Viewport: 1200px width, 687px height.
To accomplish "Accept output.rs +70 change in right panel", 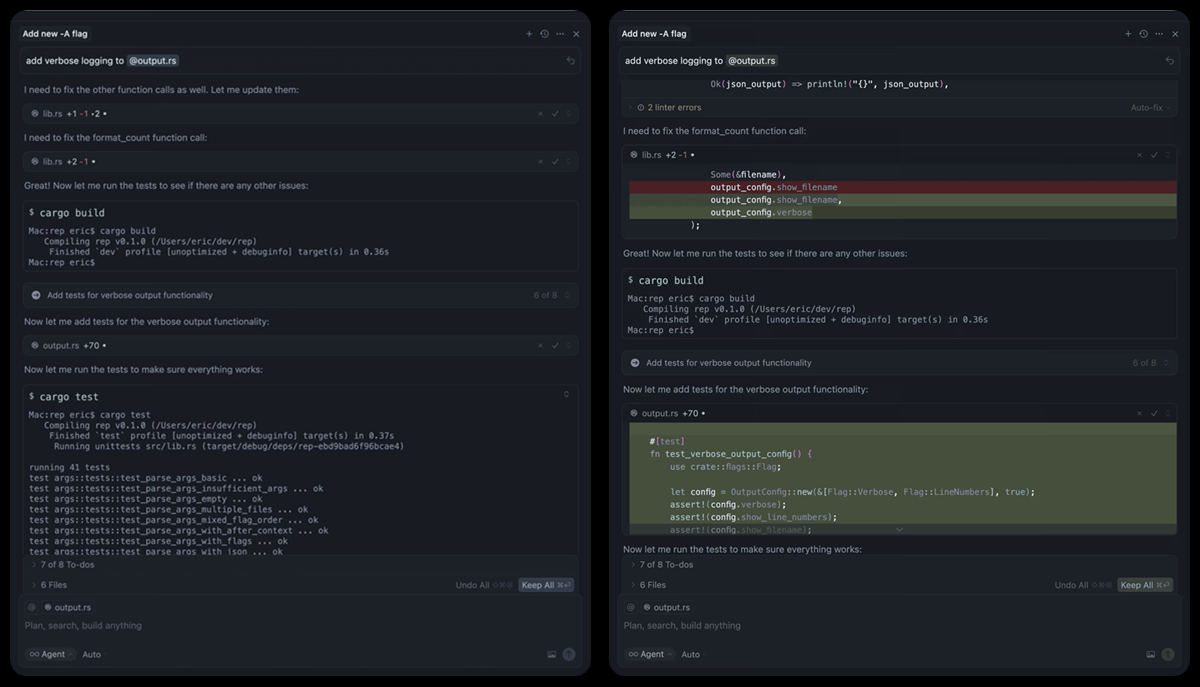I will click(1154, 413).
